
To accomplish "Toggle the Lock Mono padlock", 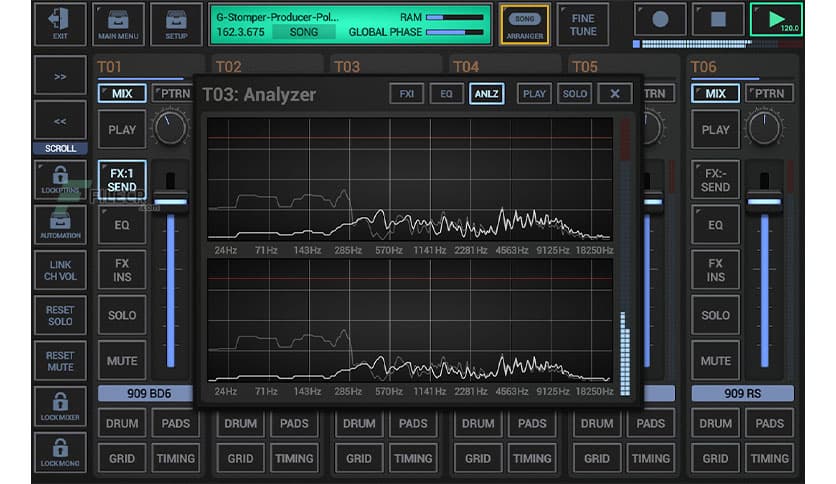I will (x=59, y=452).
